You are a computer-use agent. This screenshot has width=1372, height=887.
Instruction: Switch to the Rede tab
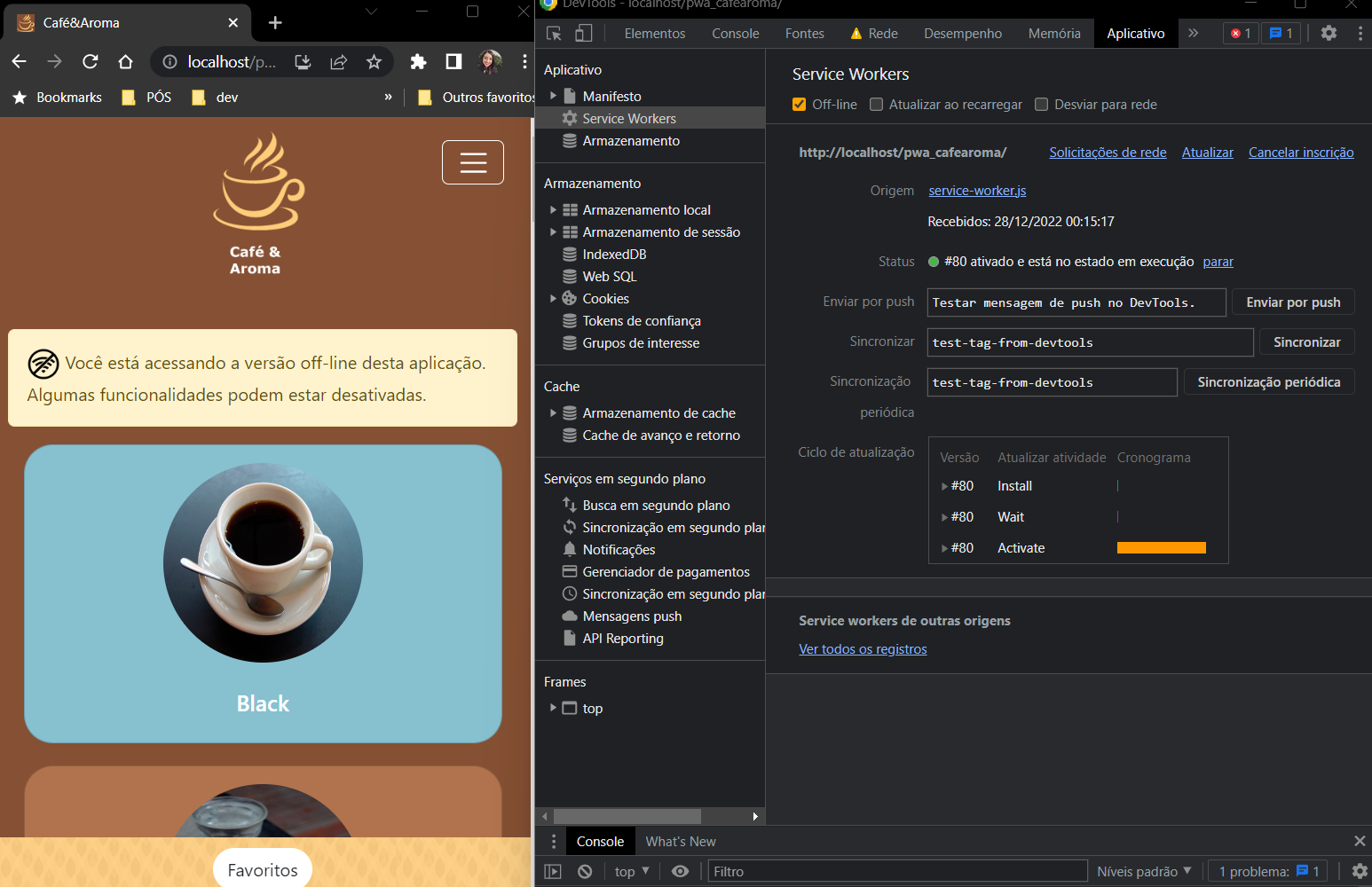pyautogui.click(x=874, y=33)
